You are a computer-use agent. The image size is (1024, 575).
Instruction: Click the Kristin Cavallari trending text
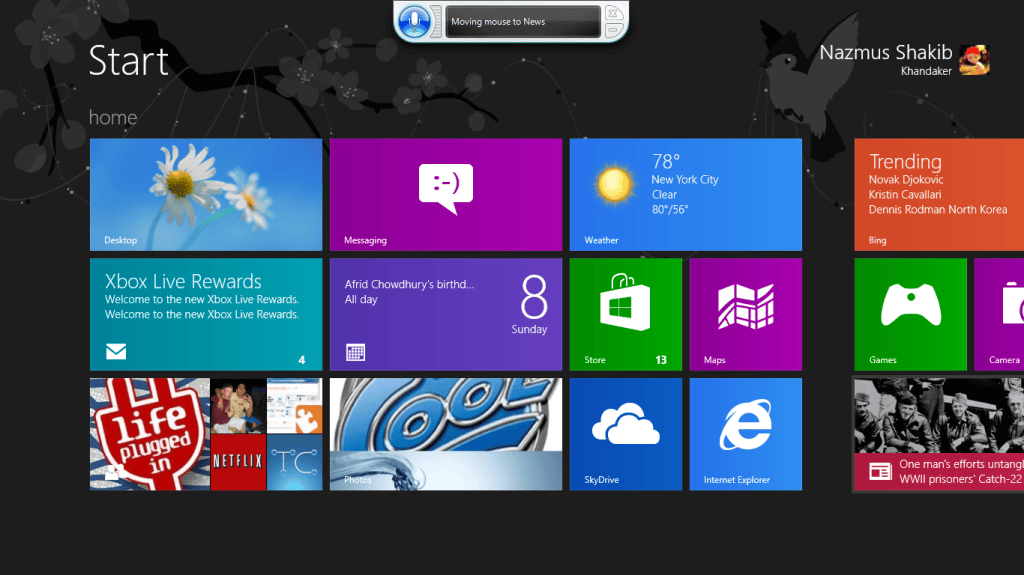click(x=905, y=195)
